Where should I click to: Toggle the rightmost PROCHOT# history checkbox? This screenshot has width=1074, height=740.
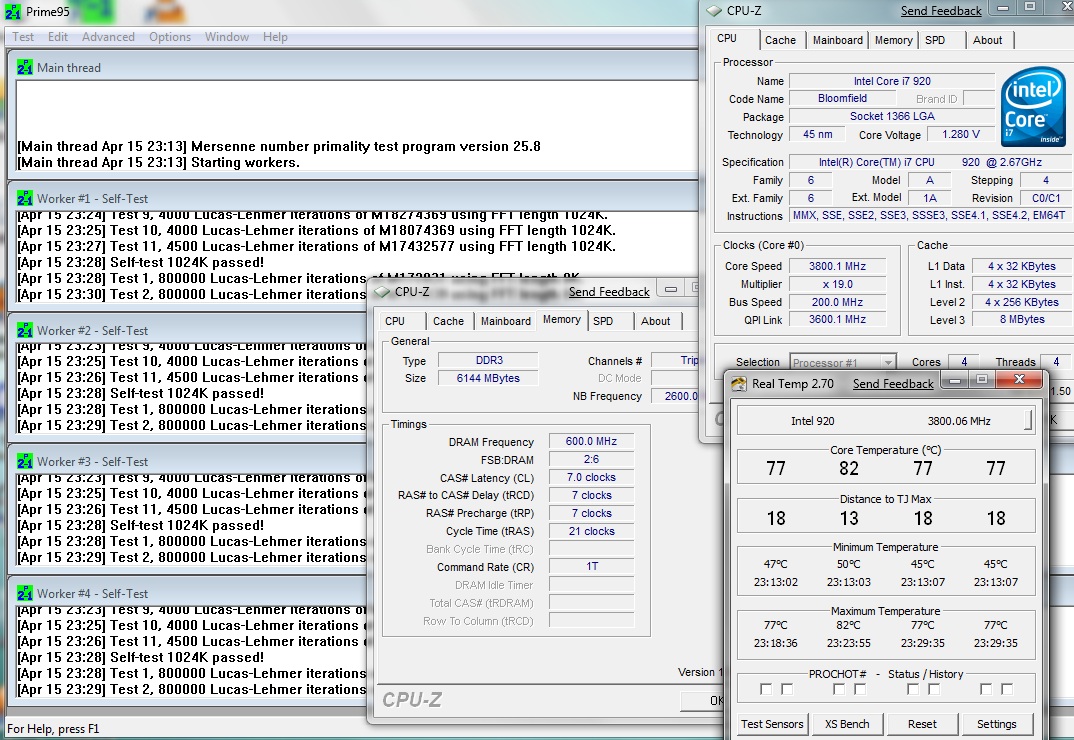(1007, 689)
